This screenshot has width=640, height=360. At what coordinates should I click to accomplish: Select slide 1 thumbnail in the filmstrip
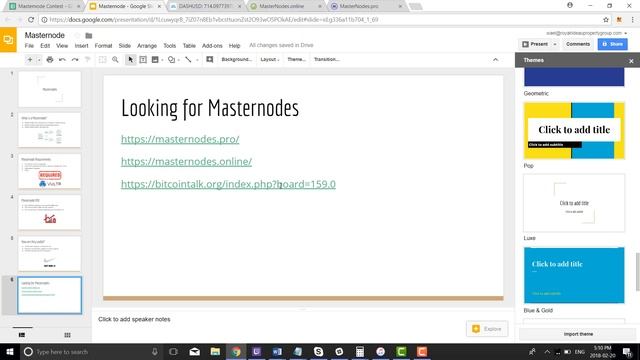coord(50,89)
